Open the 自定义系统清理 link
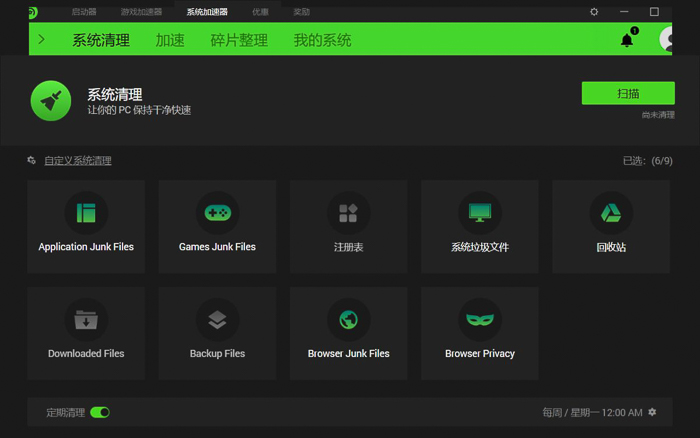The height and width of the screenshot is (438, 700). pyautogui.click(x=78, y=161)
